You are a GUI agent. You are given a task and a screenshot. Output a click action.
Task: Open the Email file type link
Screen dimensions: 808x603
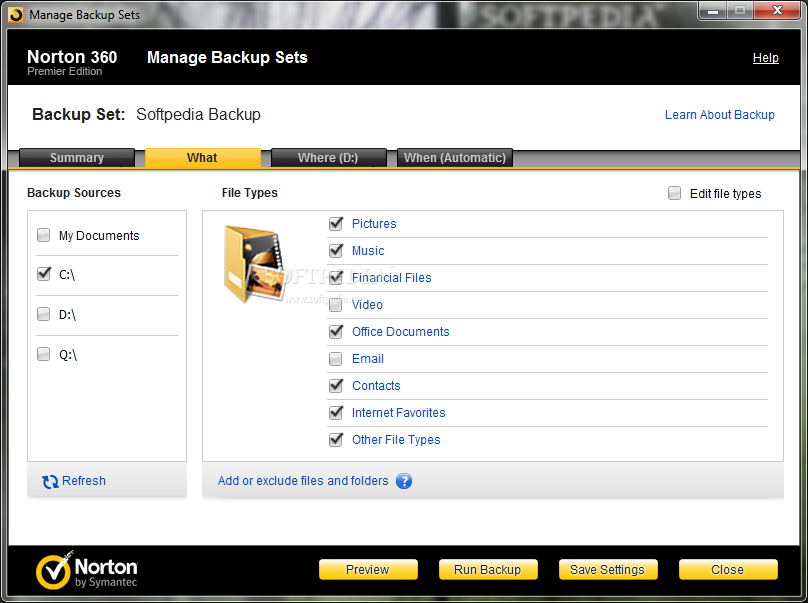coord(368,359)
